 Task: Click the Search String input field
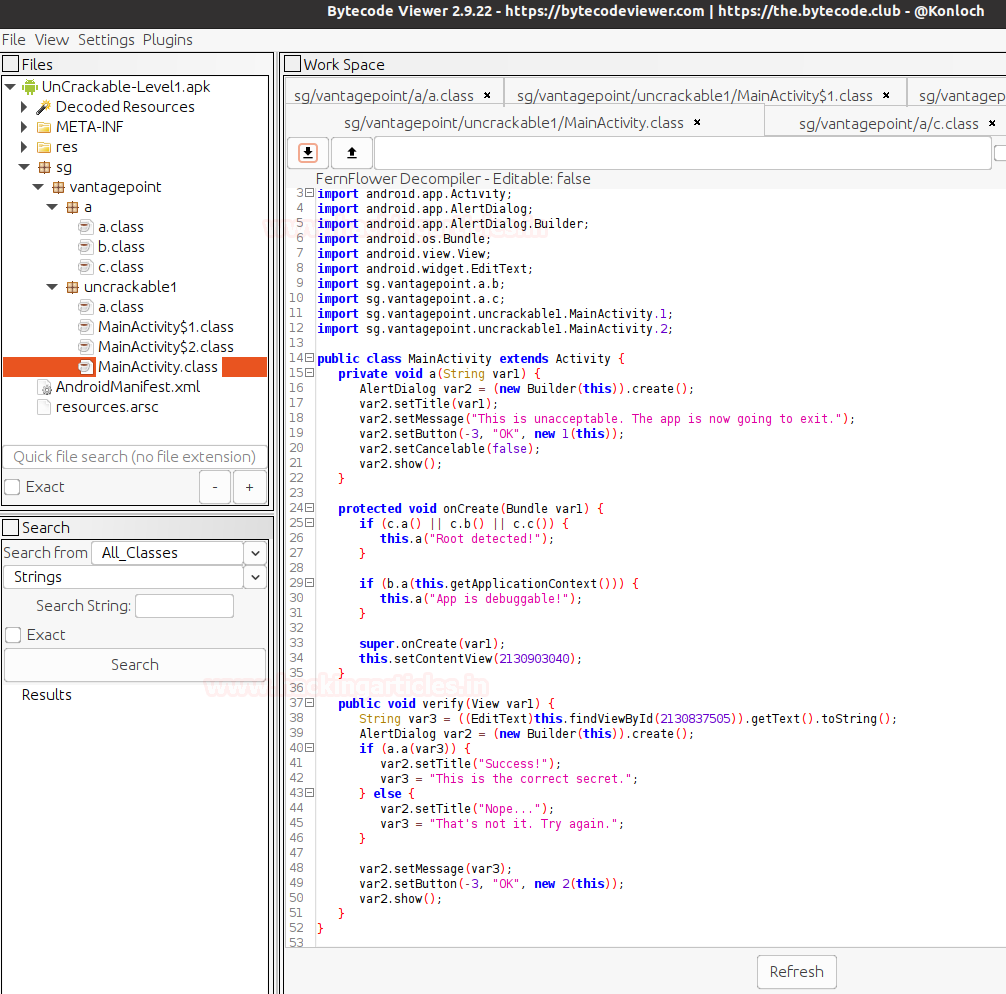click(184, 606)
